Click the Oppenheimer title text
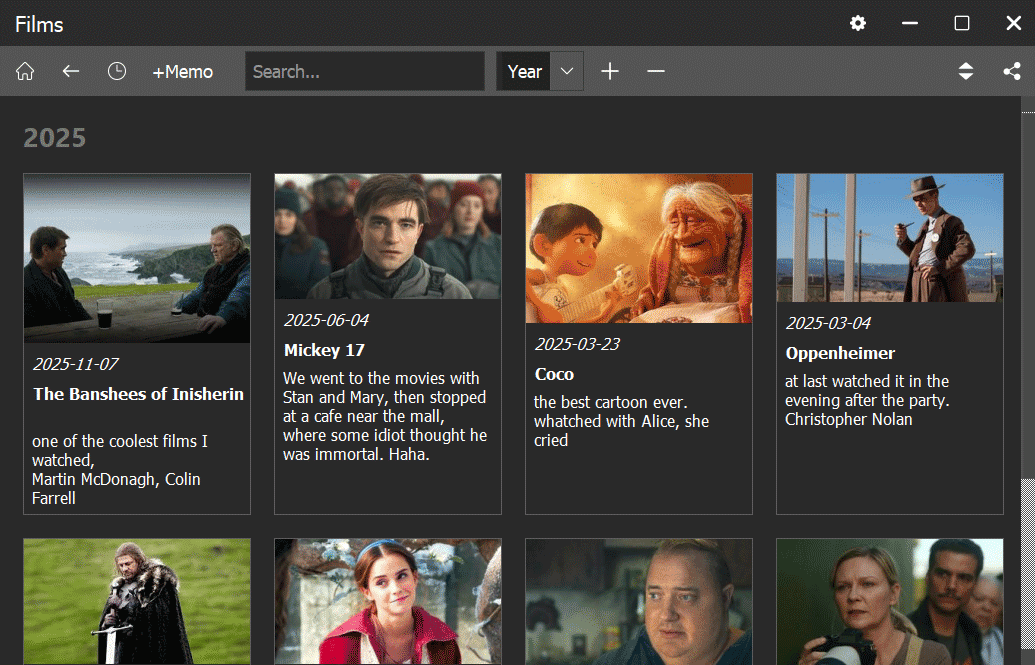The image size is (1035, 665). click(x=840, y=353)
